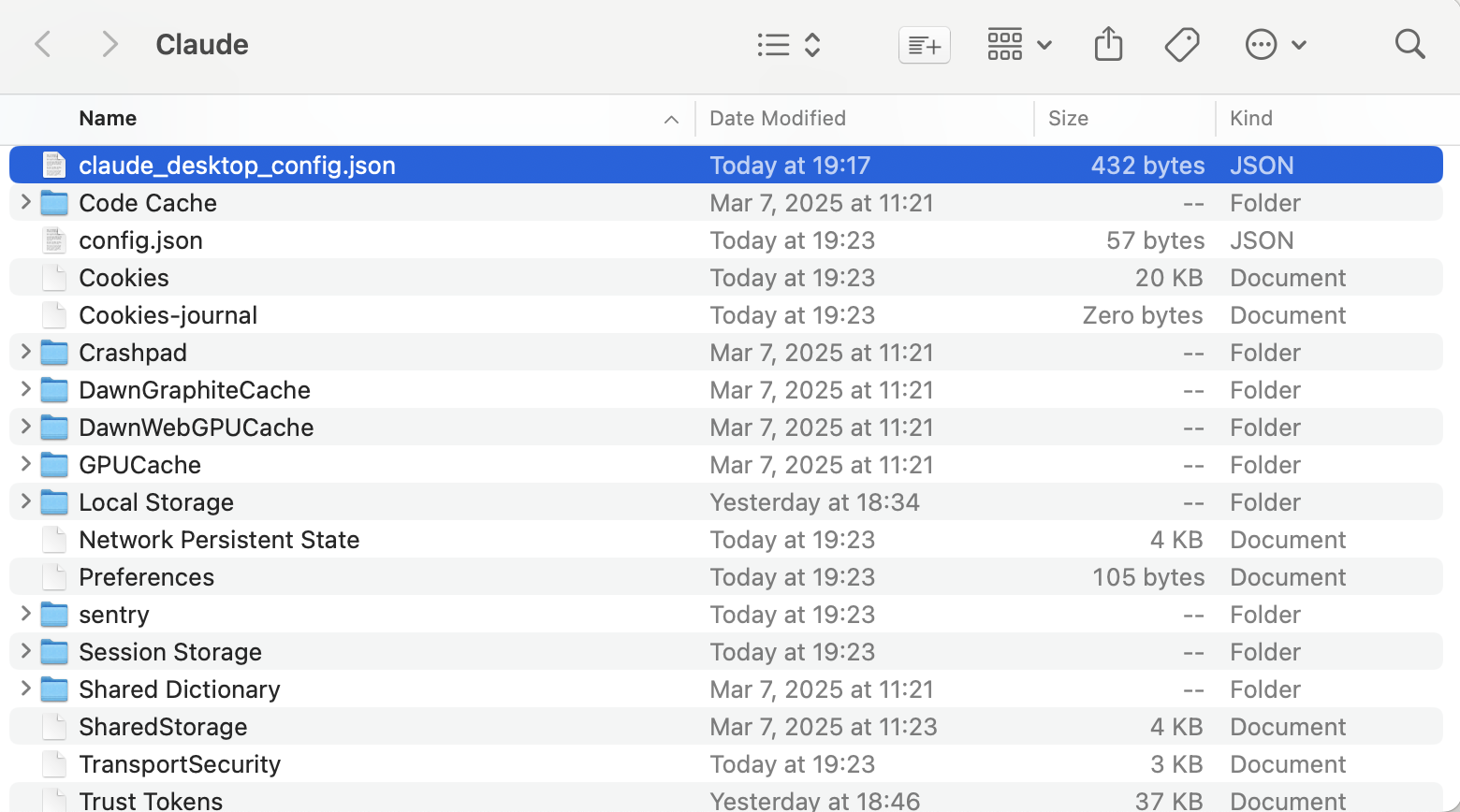Select the Trust Tokens file name

[x=151, y=801]
